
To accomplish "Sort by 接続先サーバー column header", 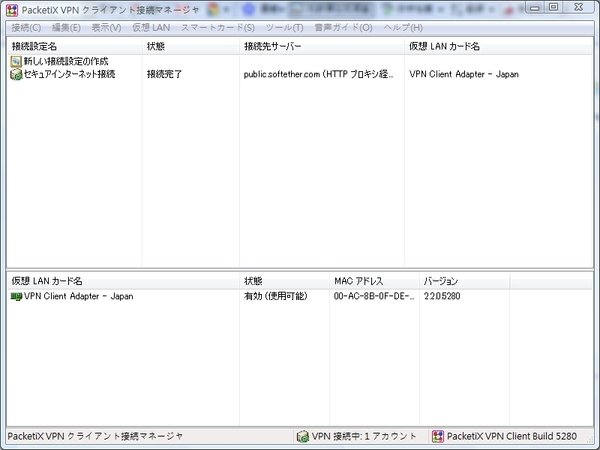I will (x=322, y=46).
